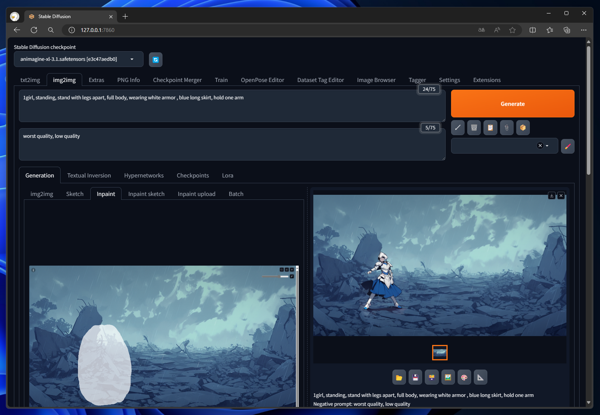This screenshot has height=415, width=600.
Task: Open the Settings tab
Action: [449, 80]
